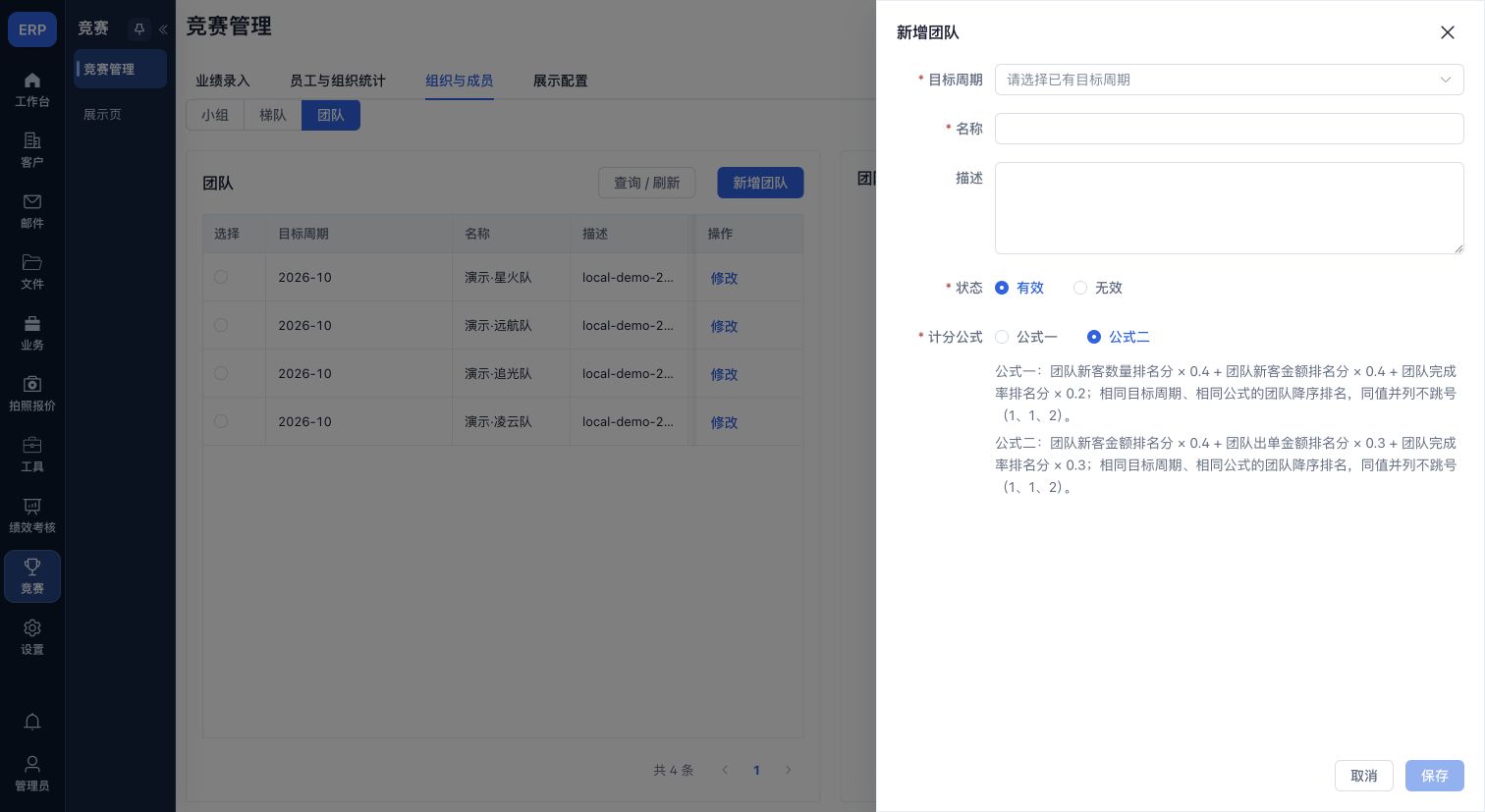Viewport: 1485px width, 812px height.
Task: Switch to 业绩录入 tab
Action: pyautogui.click(x=223, y=81)
